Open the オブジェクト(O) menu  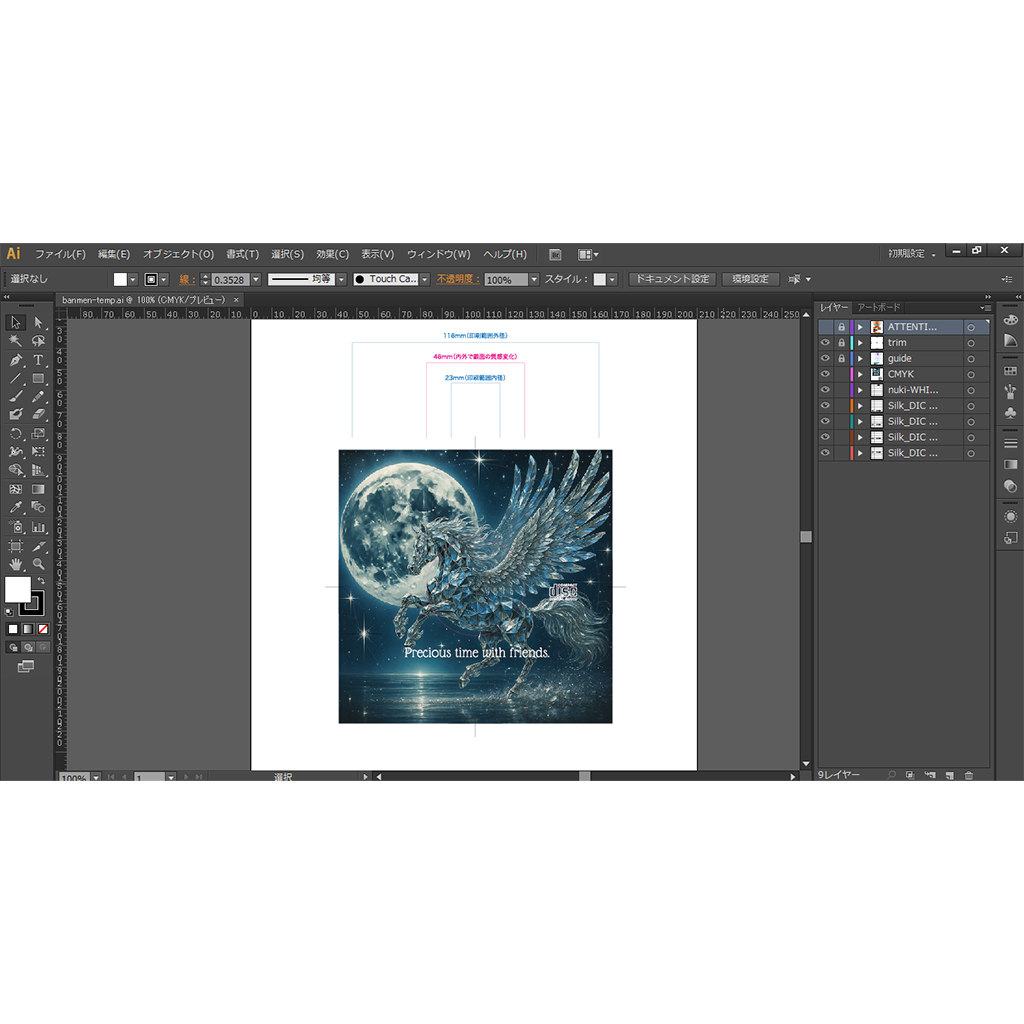pyautogui.click(x=178, y=254)
